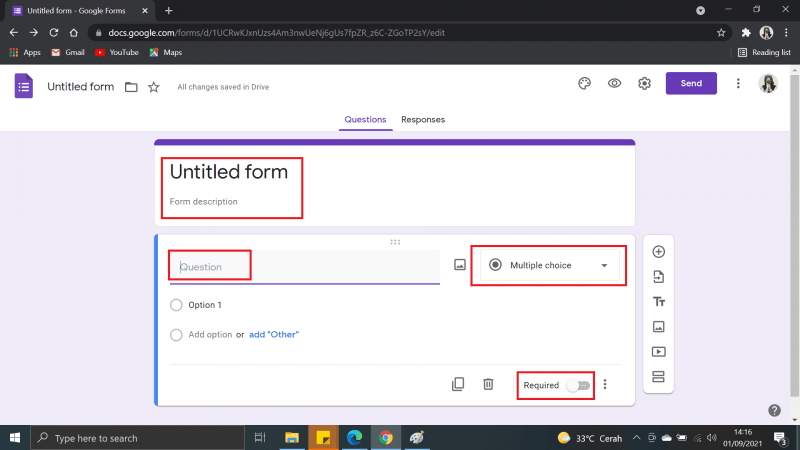The image size is (800, 450).
Task: Go to browser home page
Action: point(73,33)
